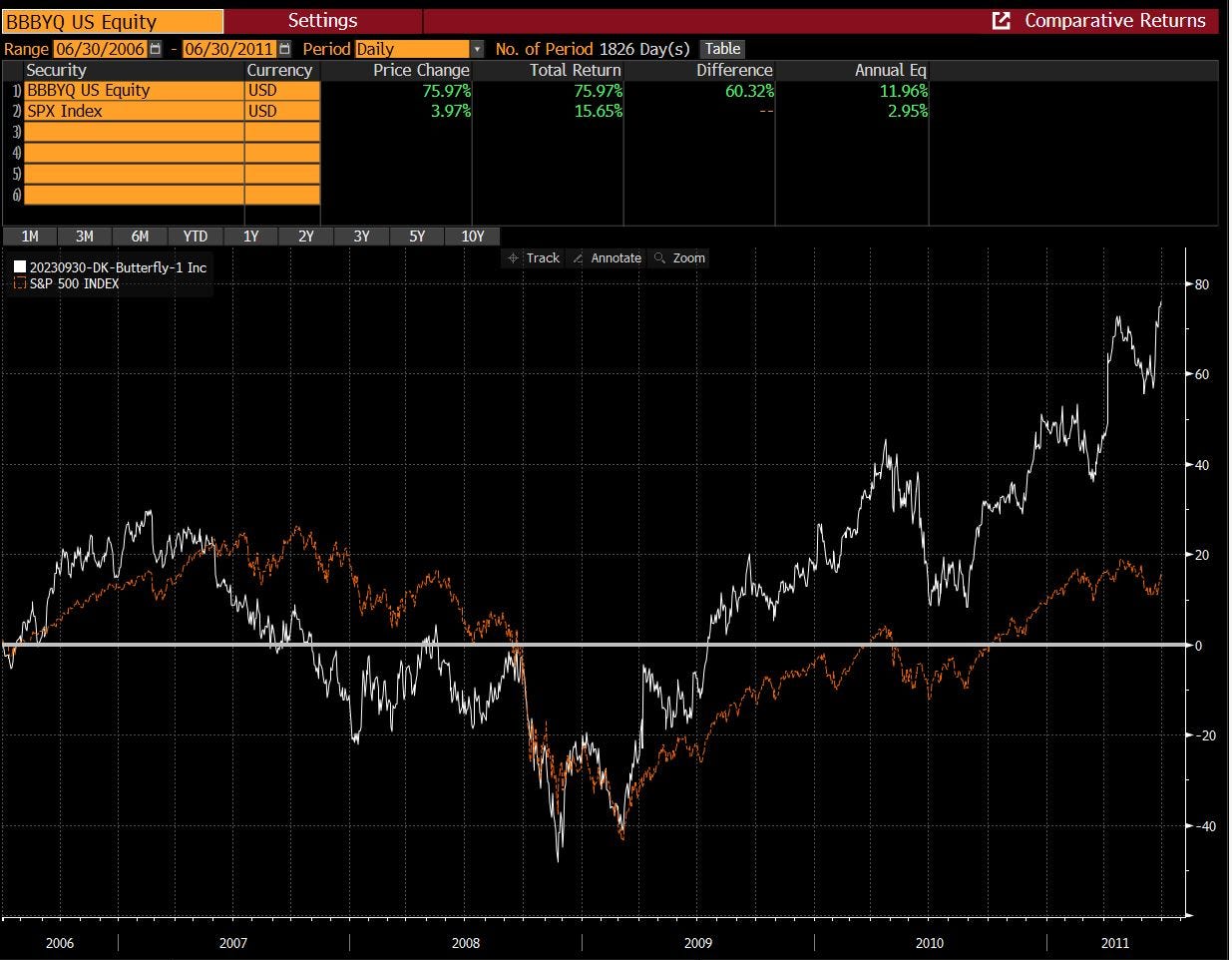Click empty security field in row 4
Image resolution: width=1232 pixels, height=960 pixels.
[x=134, y=154]
